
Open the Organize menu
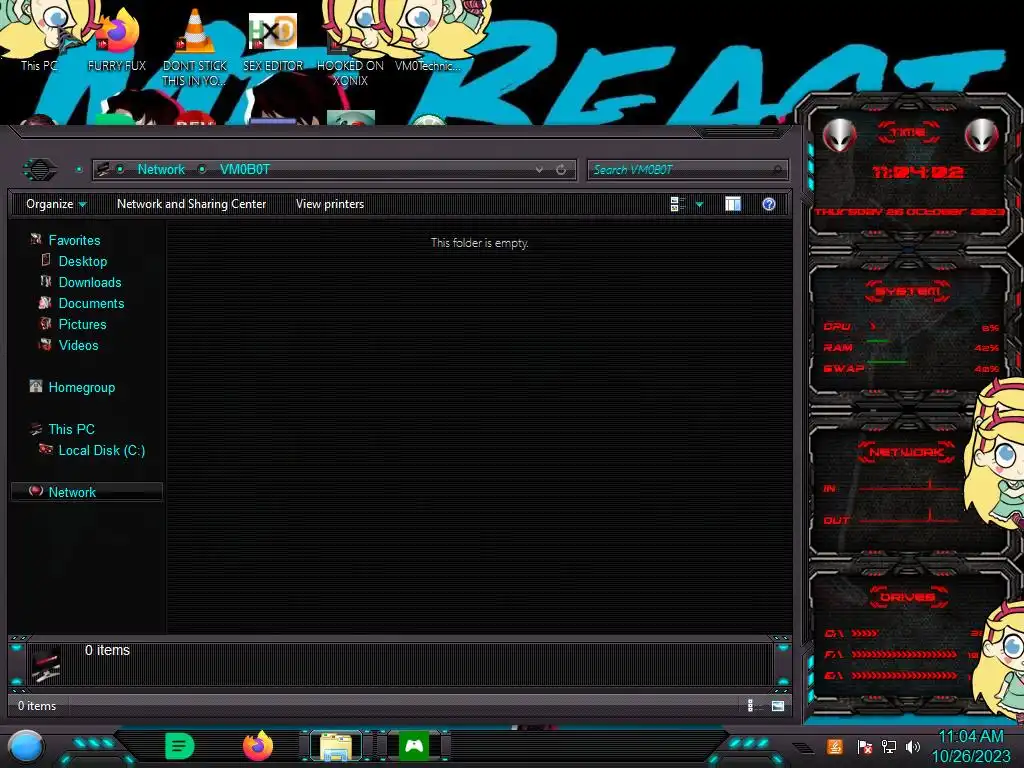56,204
